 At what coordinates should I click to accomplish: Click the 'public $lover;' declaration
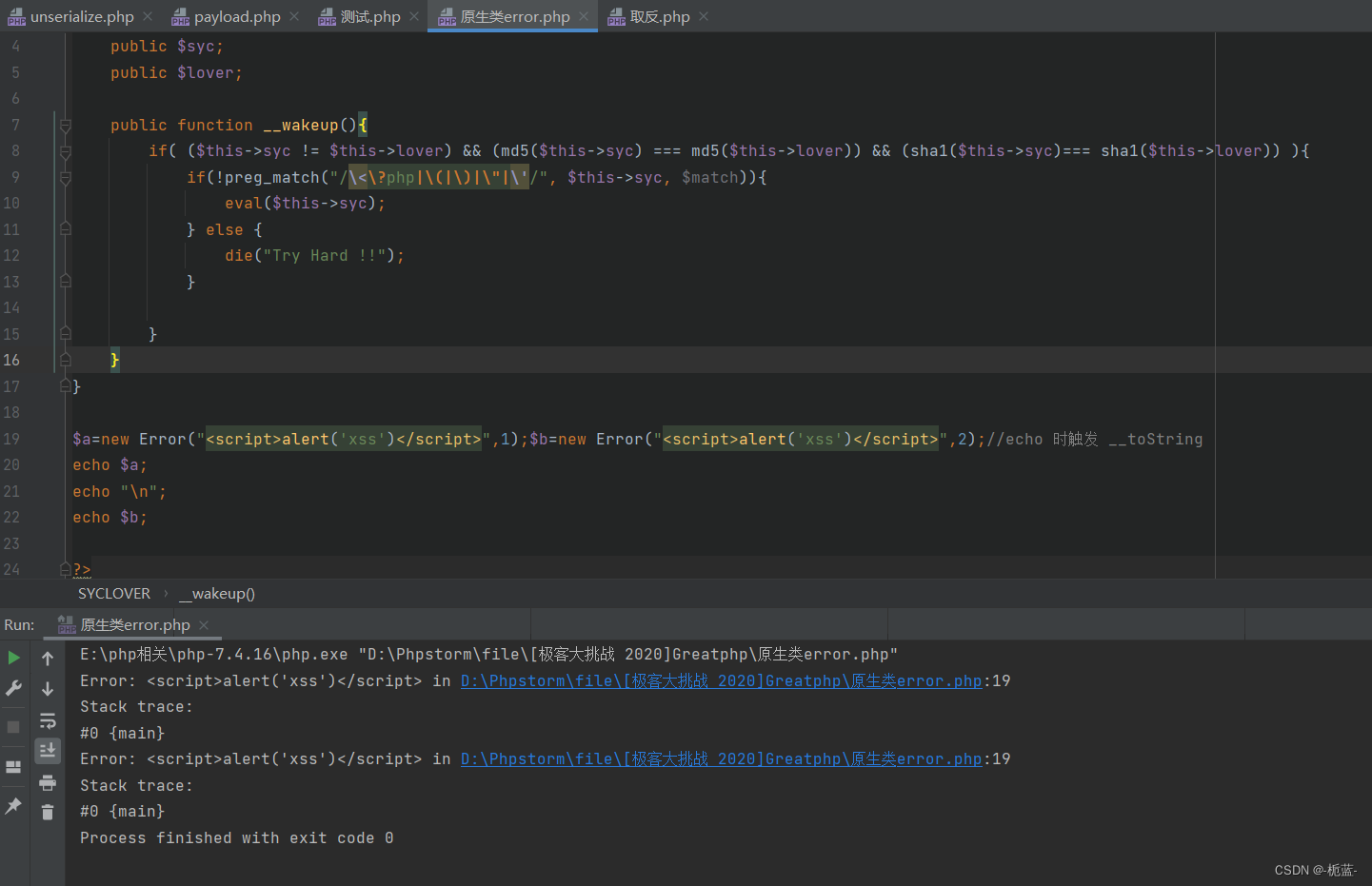point(176,73)
